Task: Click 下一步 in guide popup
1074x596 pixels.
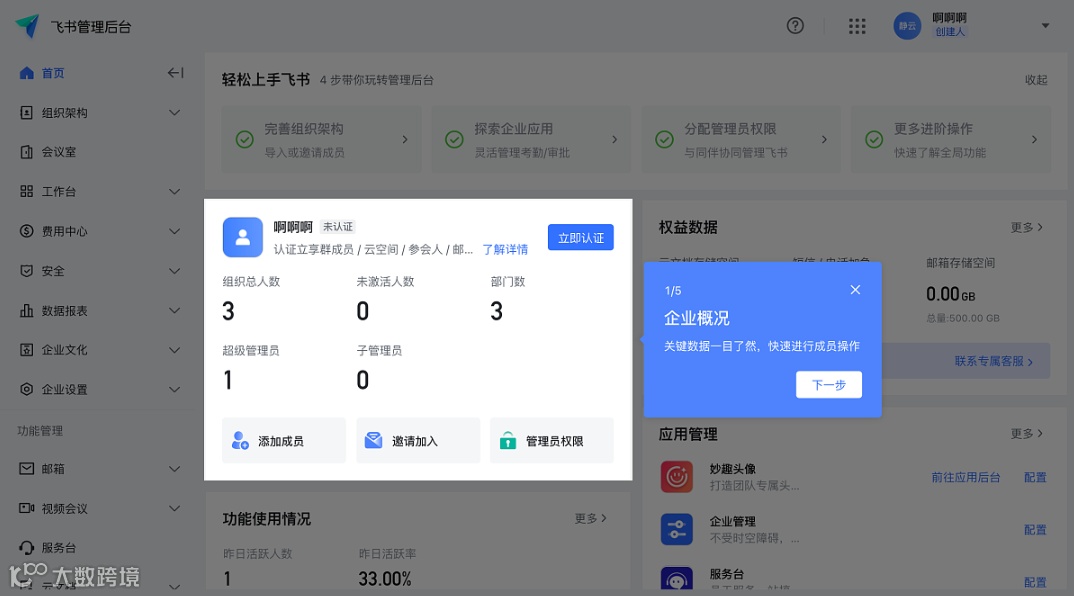Action: (829, 384)
